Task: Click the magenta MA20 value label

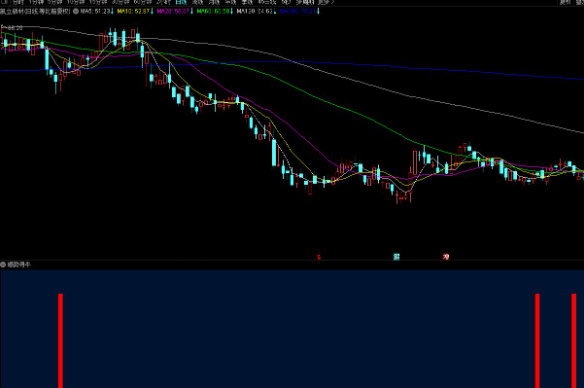Action: coord(173,11)
